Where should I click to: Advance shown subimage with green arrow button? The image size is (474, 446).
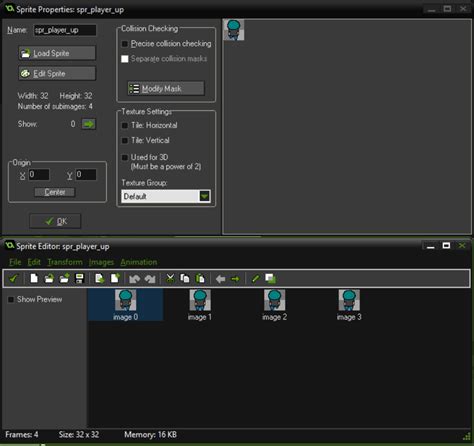pyautogui.click(x=89, y=124)
